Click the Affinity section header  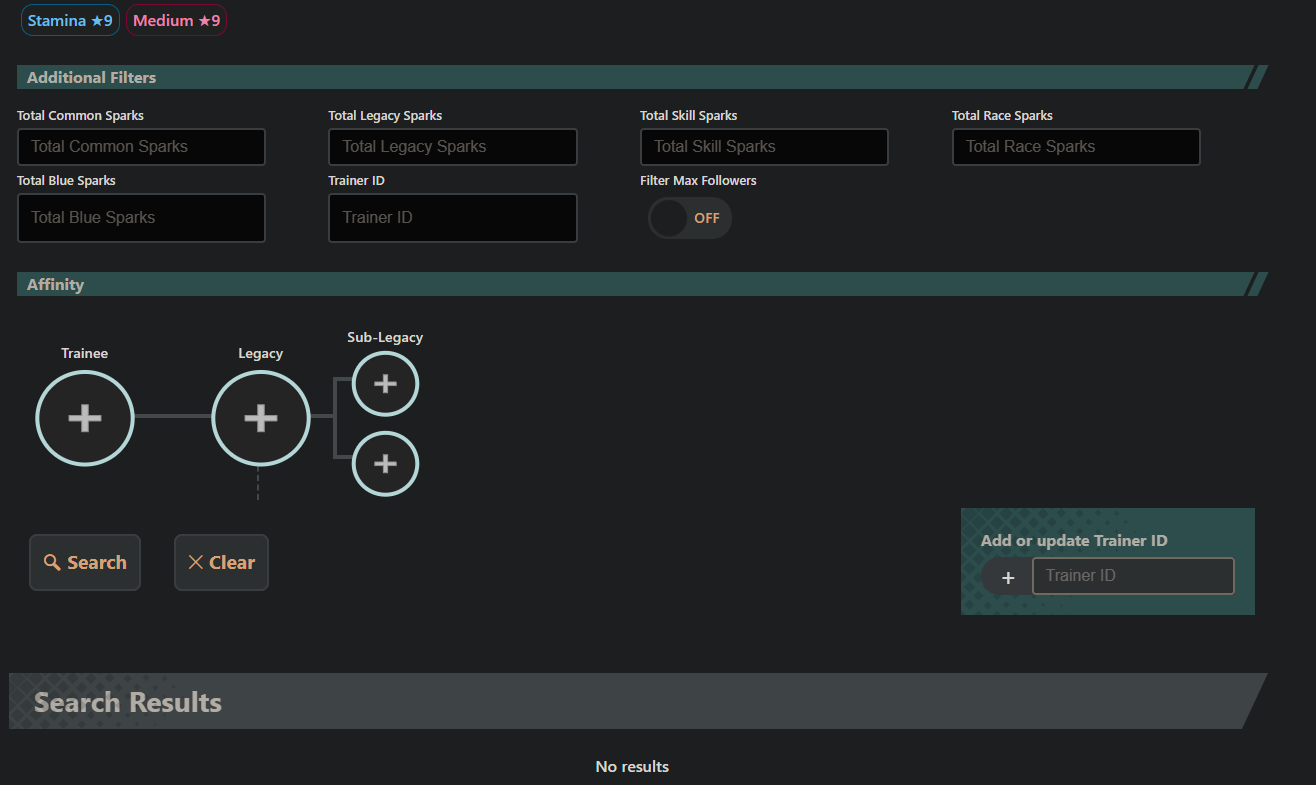[642, 284]
